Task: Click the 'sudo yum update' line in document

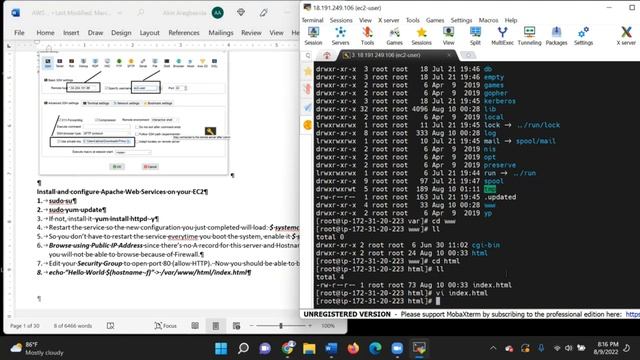Action: 77,210
